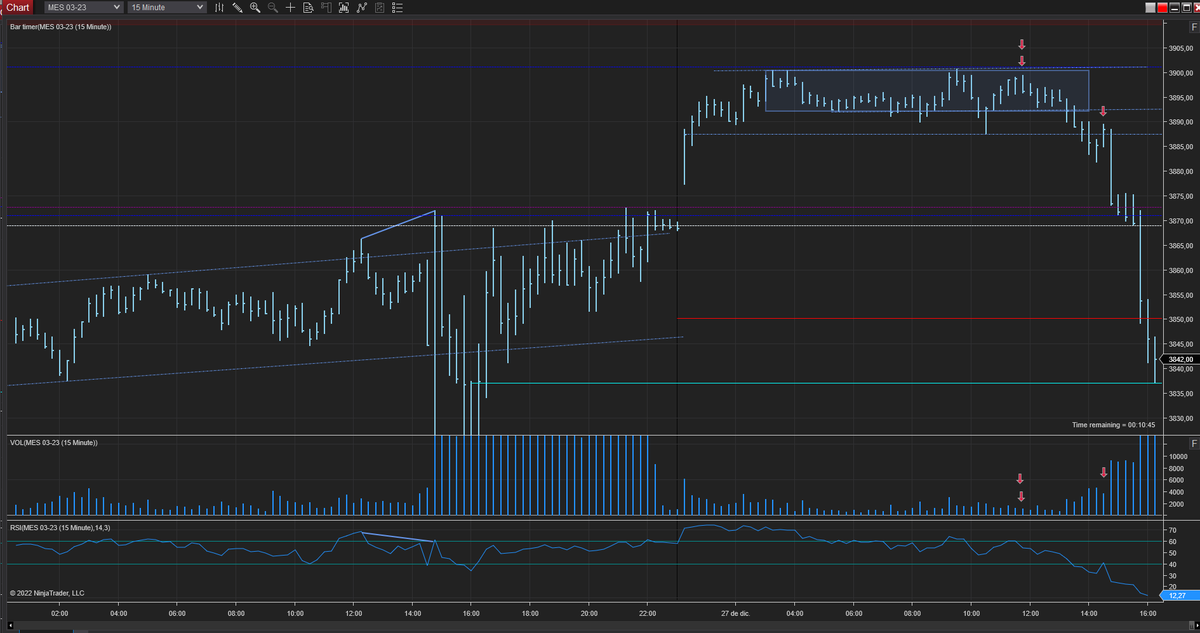Click the Bar timer indicator label
Viewport: 1200px width, 633px height.
click(x=60, y=26)
